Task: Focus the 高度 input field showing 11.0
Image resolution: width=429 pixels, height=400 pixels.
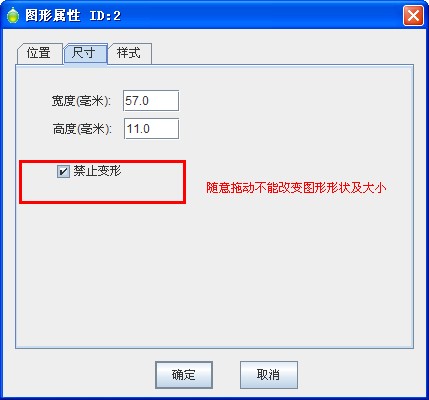Action: click(x=152, y=129)
